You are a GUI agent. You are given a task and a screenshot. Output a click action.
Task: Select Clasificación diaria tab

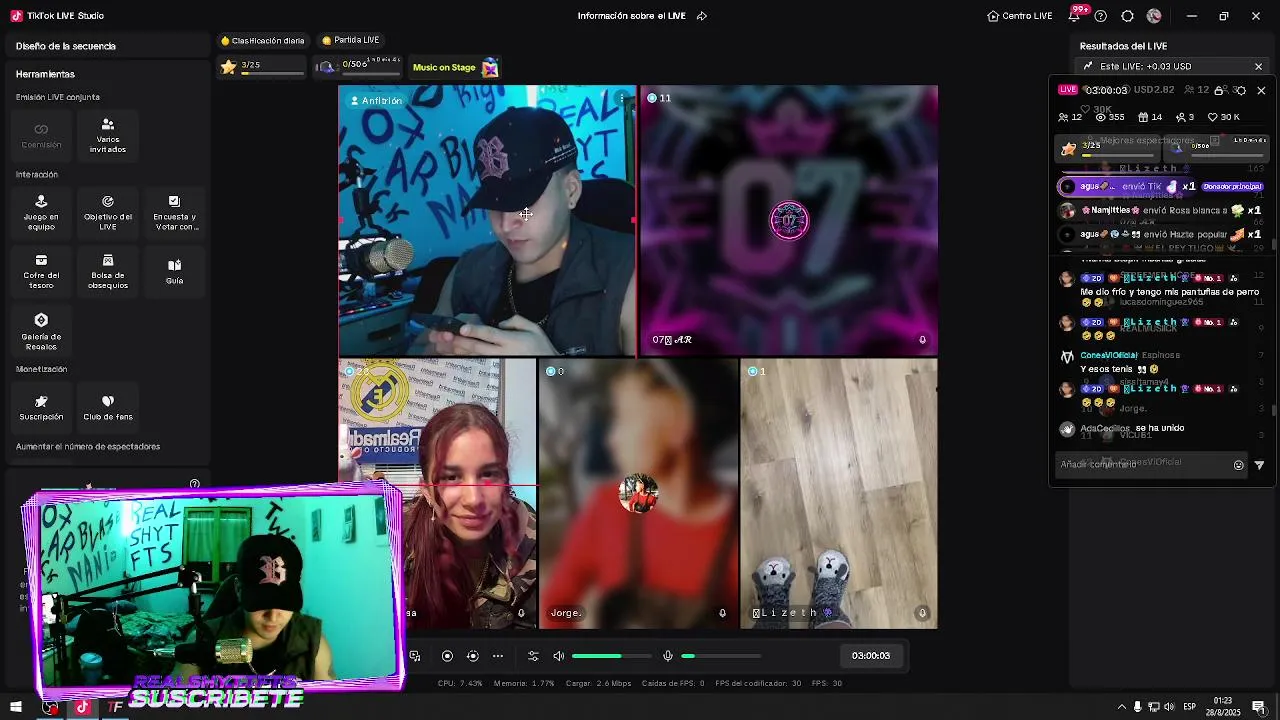(x=263, y=40)
